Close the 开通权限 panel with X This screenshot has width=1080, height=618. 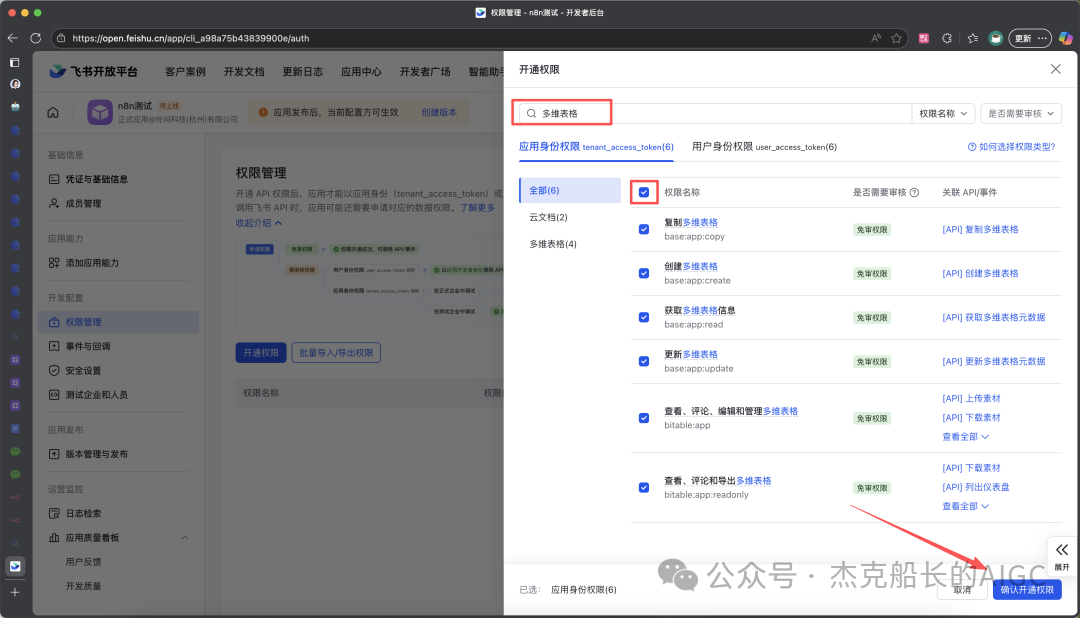click(1055, 69)
